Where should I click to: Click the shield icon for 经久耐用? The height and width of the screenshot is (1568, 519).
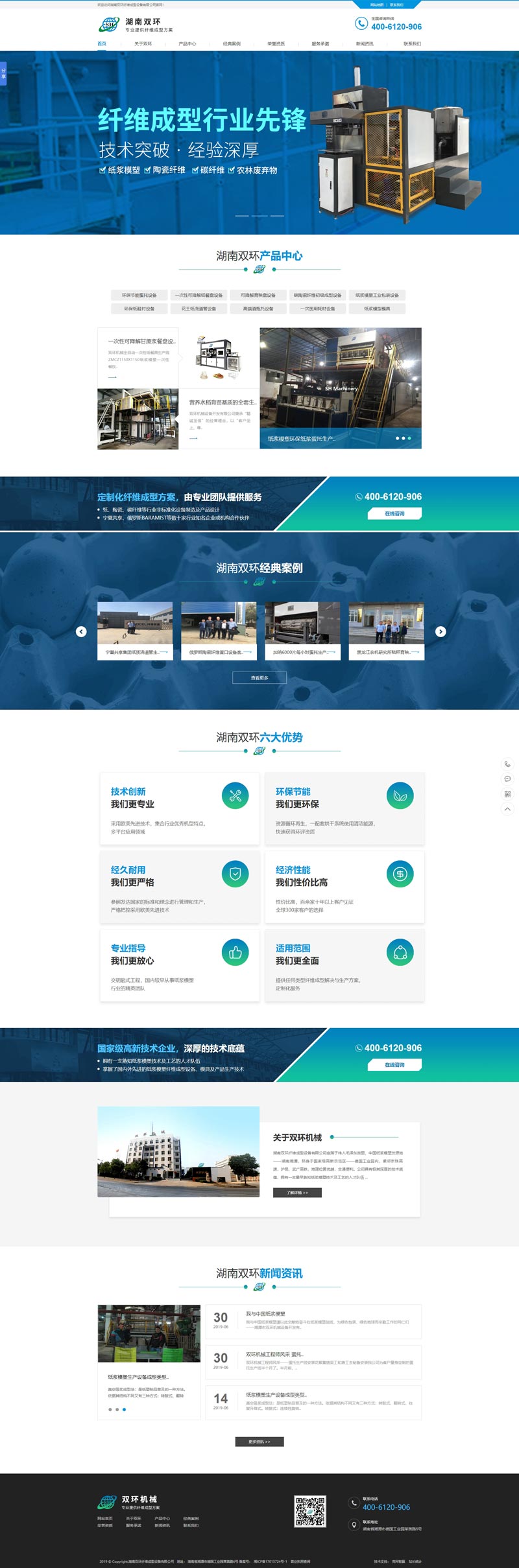click(x=235, y=874)
